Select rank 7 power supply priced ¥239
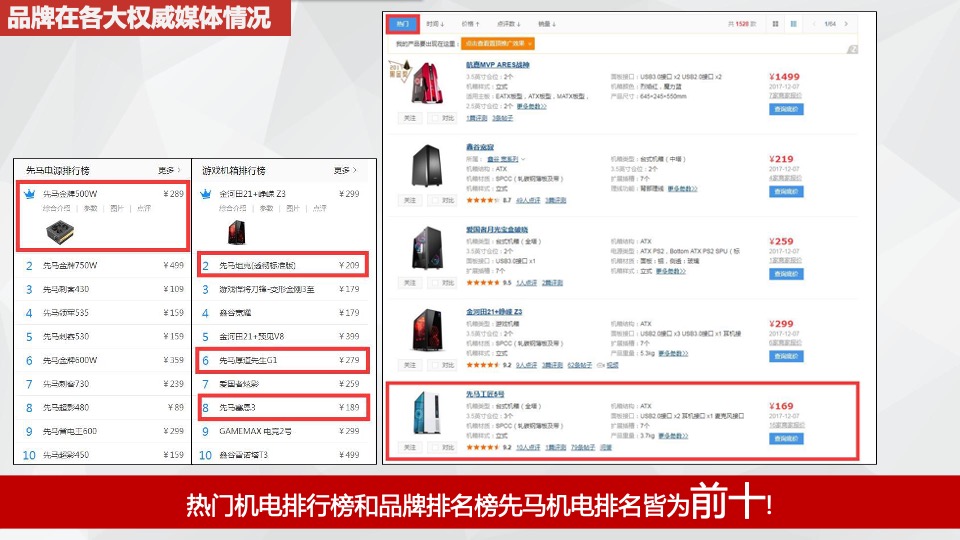Screen dimensions: 960x540 (103, 384)
